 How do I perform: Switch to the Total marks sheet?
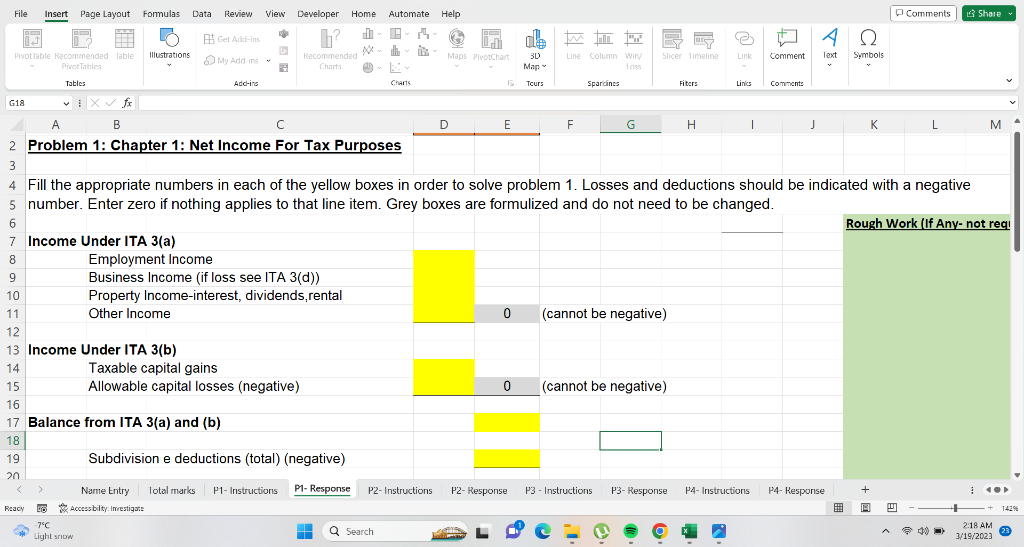172,490
